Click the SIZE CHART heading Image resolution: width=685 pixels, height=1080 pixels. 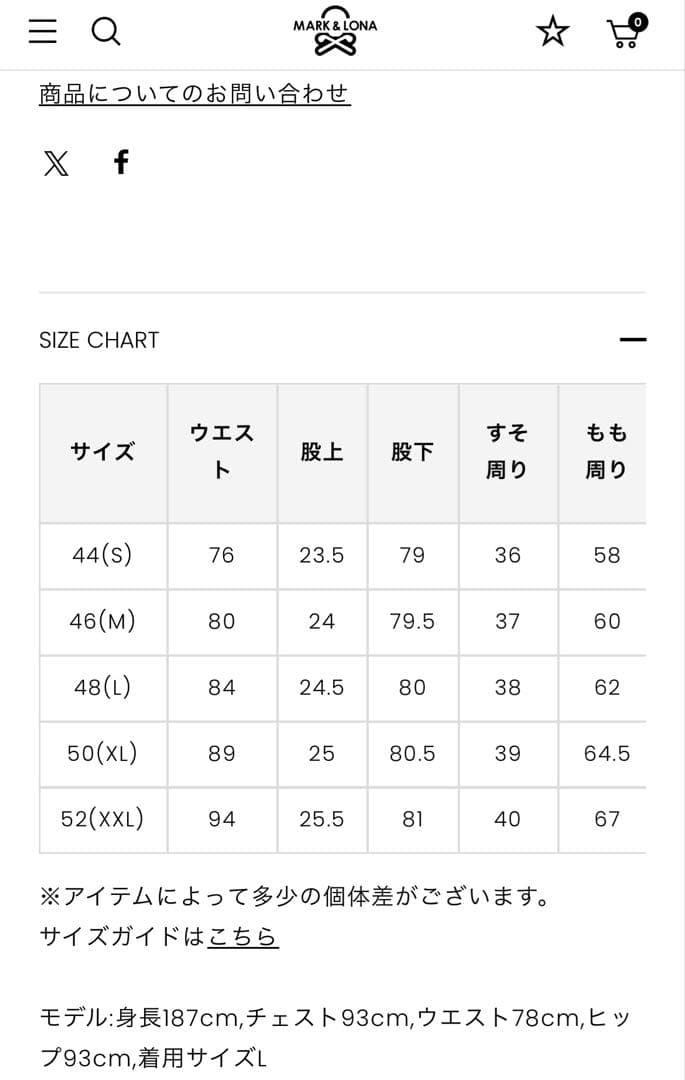pyautogui.click(x=98, y=340)
